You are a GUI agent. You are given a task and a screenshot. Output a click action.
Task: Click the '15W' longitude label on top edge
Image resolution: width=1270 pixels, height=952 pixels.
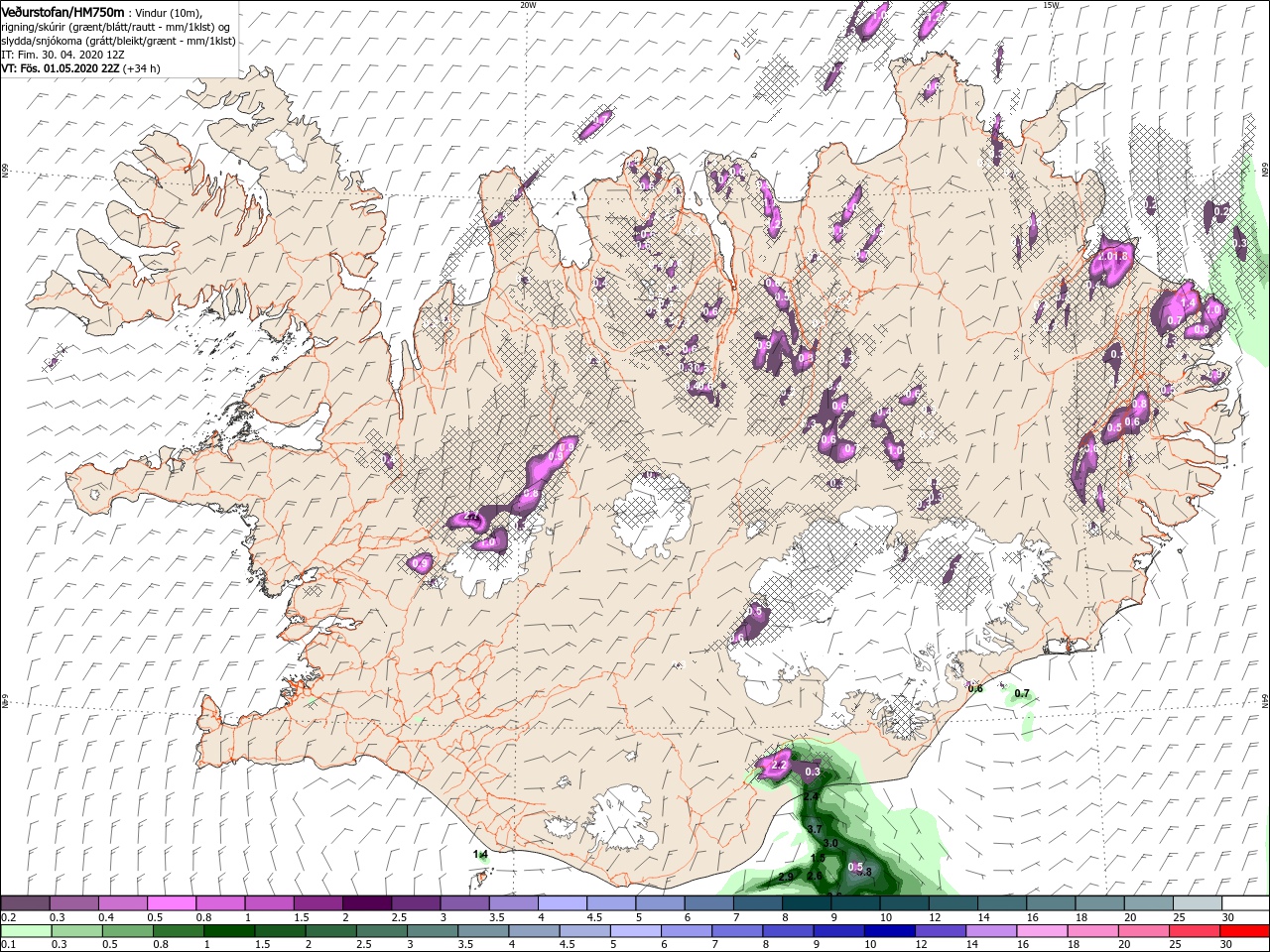point(1051,5)
